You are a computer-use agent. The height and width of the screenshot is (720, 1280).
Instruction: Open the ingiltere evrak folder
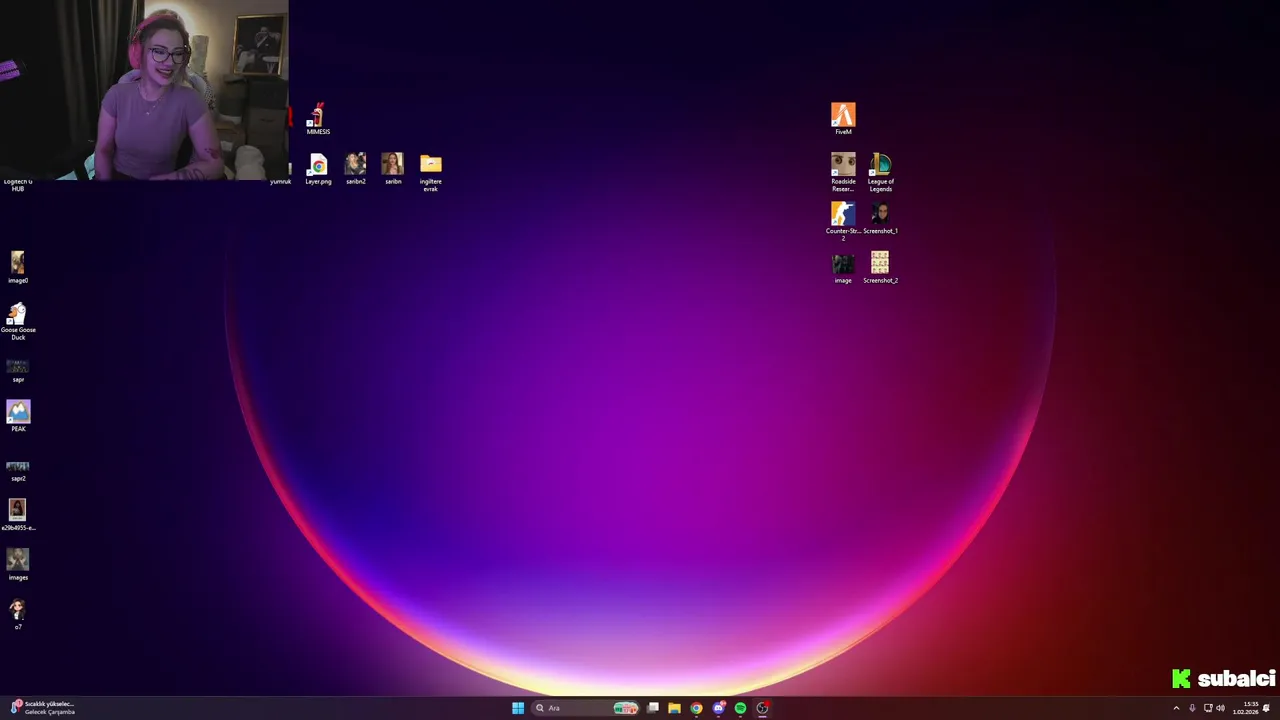coord(431,172)
